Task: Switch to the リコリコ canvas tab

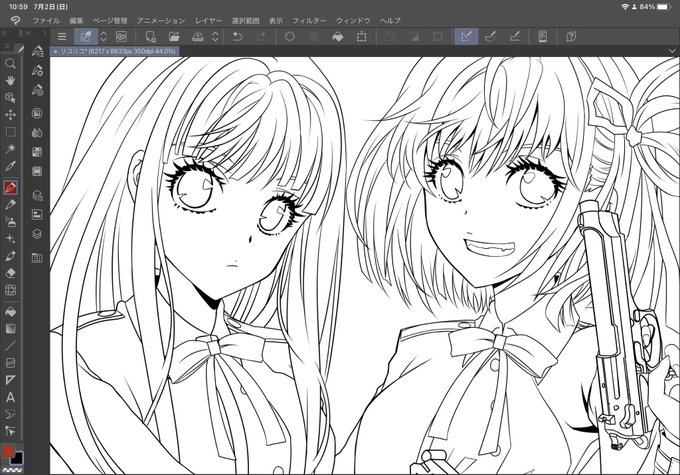Action: 115,51
